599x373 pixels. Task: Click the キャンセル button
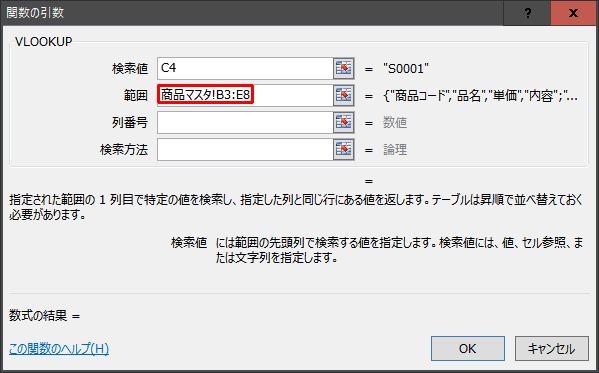[551, 349]
